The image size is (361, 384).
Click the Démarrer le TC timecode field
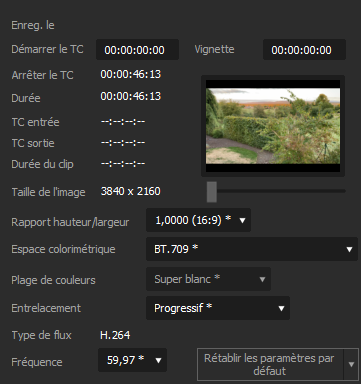[137, 50]
